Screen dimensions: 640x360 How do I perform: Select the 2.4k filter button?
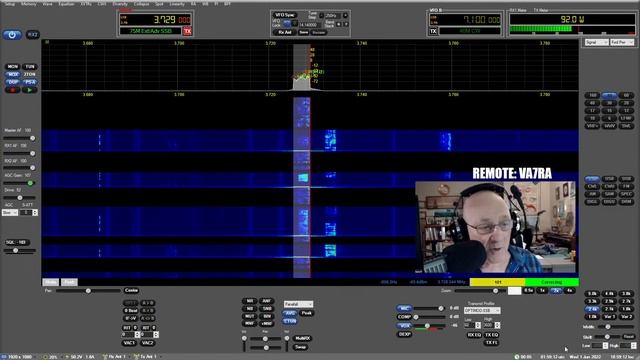click(x=592, y=309)
